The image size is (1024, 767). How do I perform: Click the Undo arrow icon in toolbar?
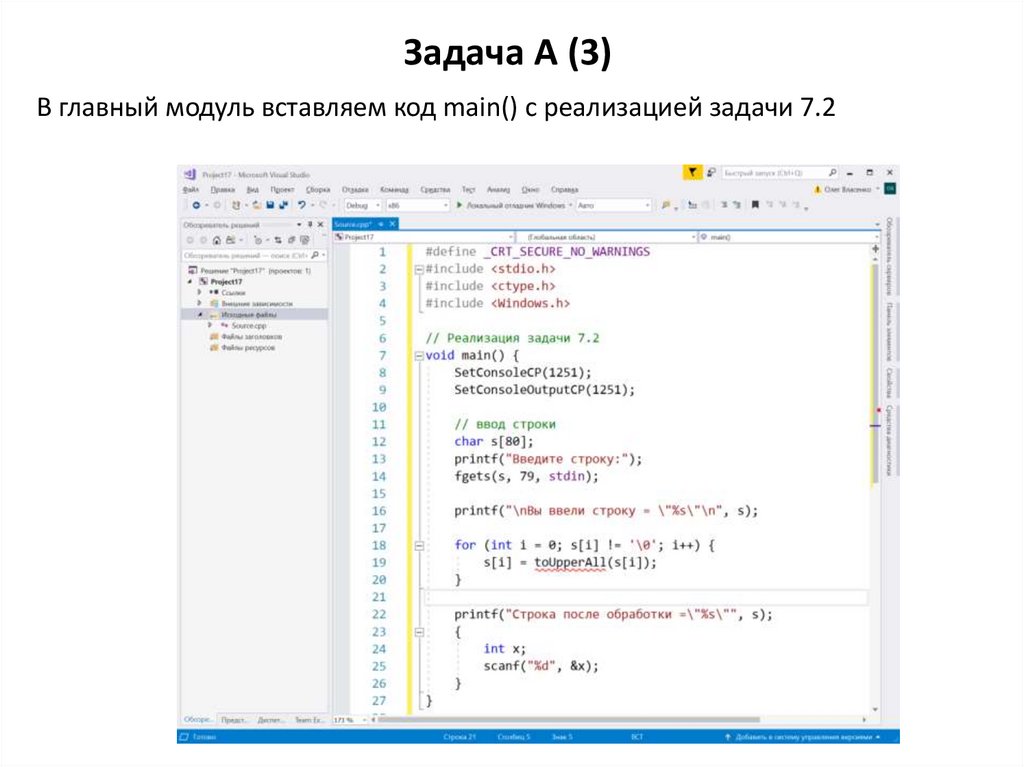[x=301, y=205]
